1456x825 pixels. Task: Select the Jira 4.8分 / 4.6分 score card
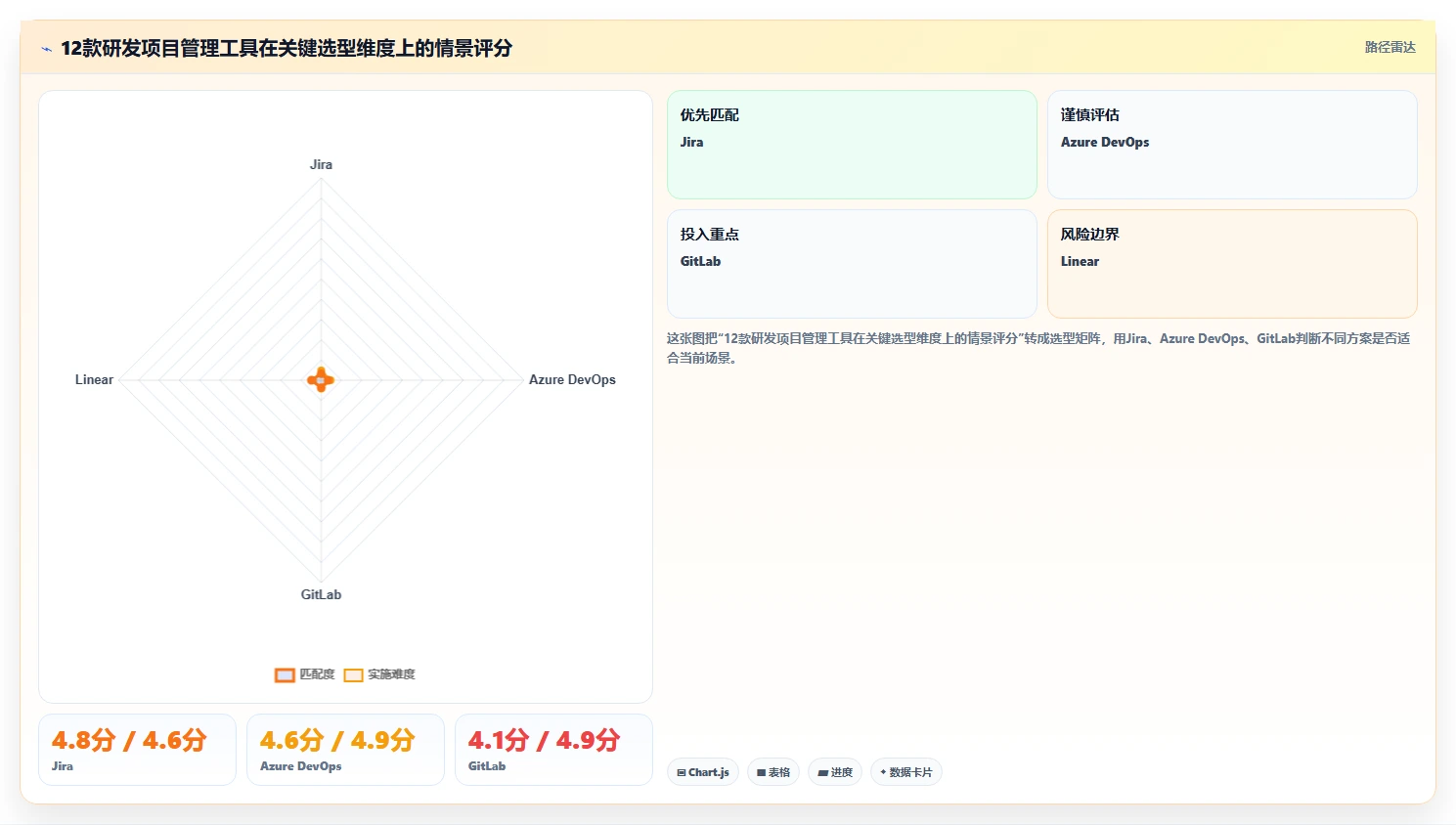pos(137,750)
